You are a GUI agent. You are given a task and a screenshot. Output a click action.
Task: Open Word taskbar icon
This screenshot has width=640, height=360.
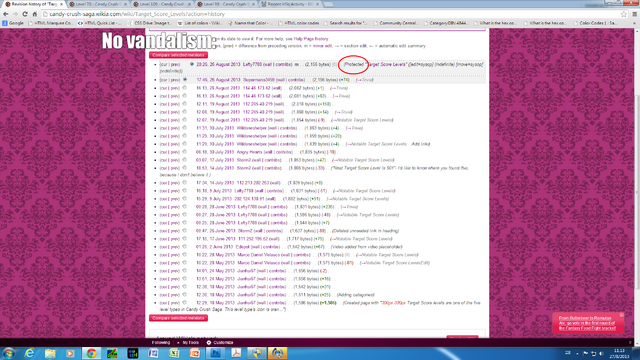click(x=153, y=353)
